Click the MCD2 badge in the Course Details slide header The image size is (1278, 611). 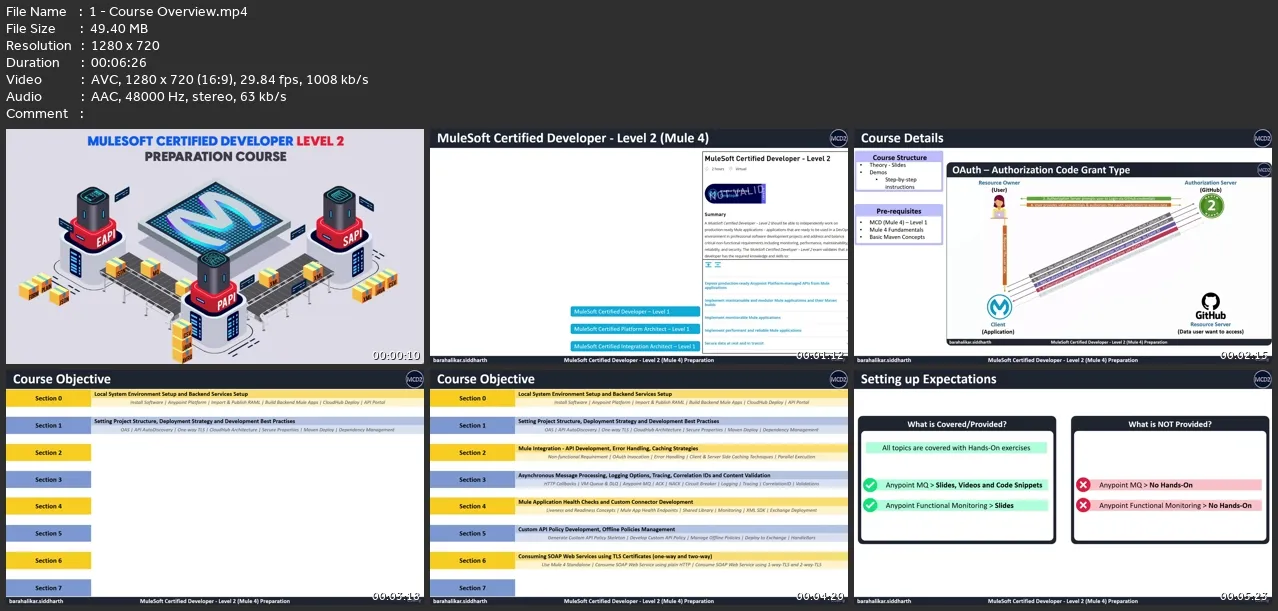pos(1262,138)
